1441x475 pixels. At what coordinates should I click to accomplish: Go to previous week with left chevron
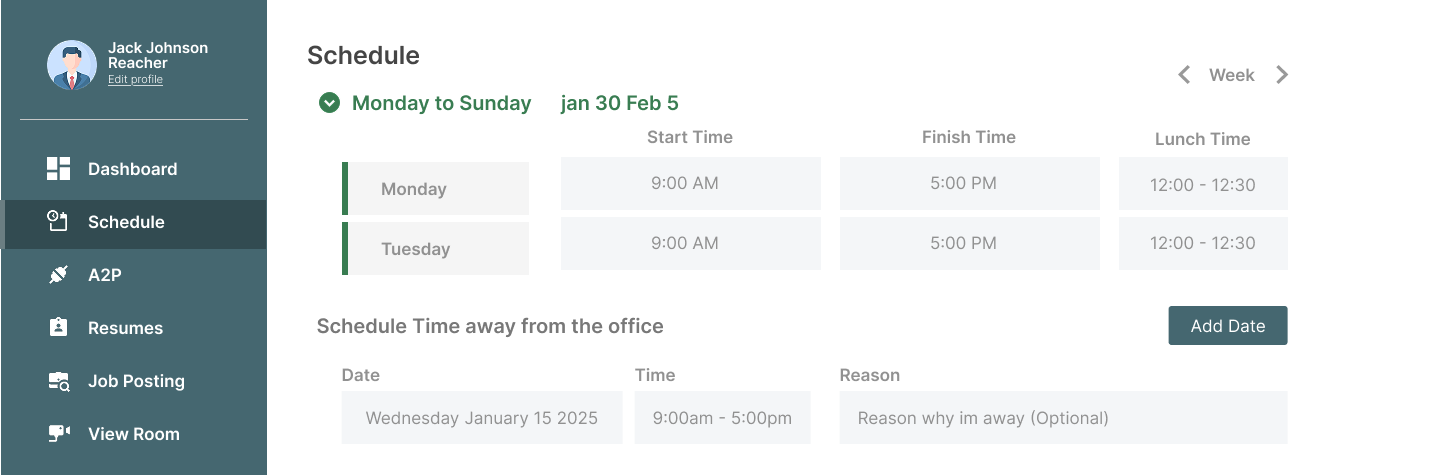point(1184,75)
